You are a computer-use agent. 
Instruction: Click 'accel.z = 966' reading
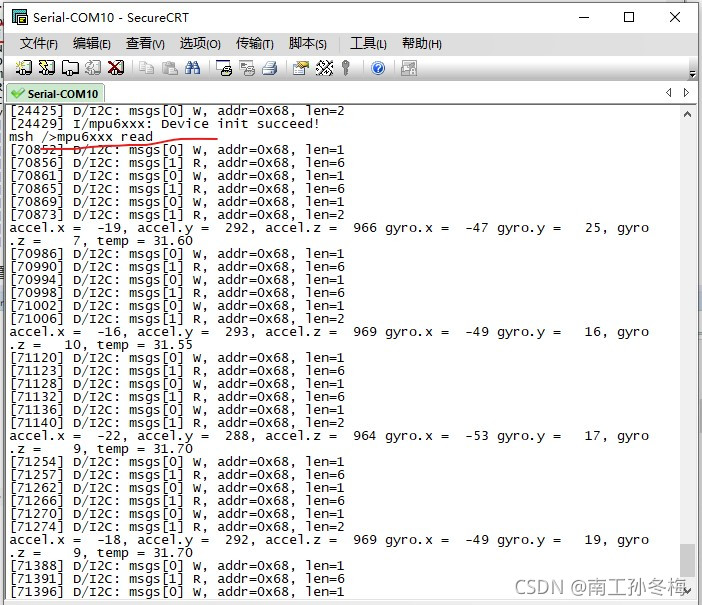pyautogui.click(x=321, y=227)
